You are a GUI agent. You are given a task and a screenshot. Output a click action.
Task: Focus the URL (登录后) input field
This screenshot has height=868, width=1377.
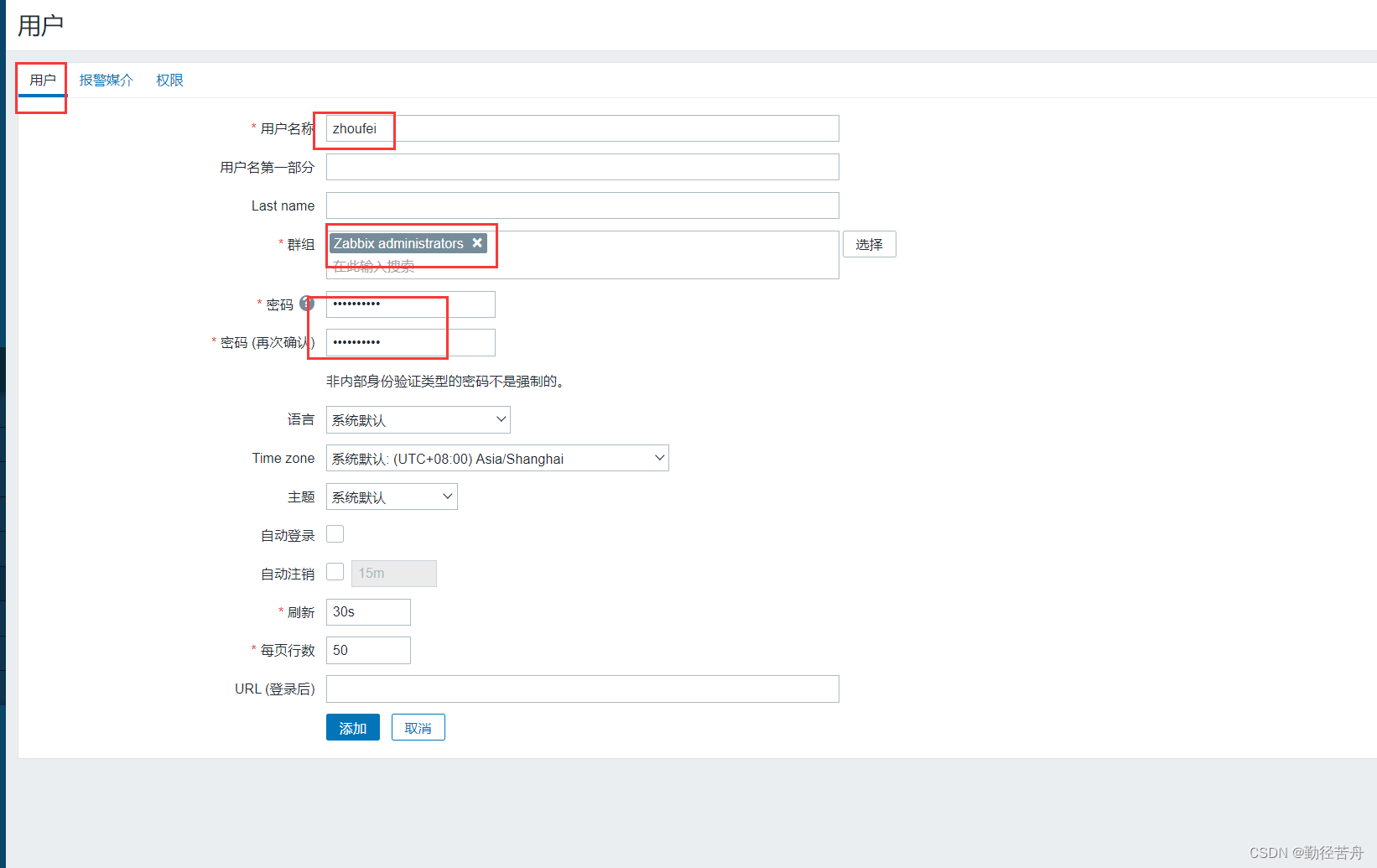[x=583, y=689]
